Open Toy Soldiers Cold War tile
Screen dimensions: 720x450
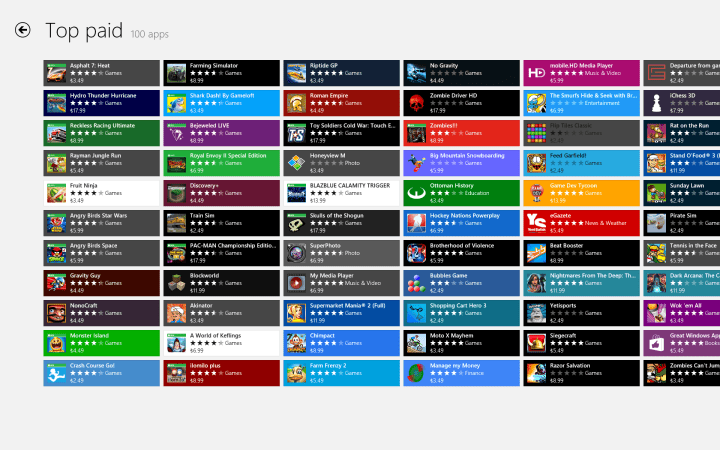(342, 133)
